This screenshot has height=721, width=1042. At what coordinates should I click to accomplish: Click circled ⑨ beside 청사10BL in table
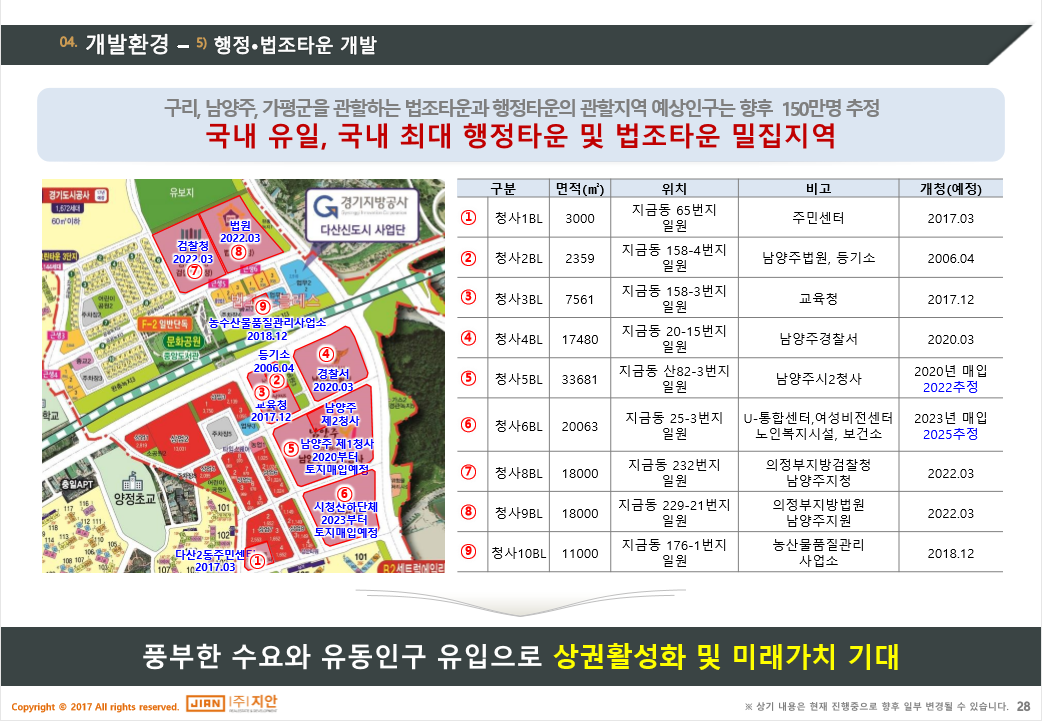click(467, 553)
